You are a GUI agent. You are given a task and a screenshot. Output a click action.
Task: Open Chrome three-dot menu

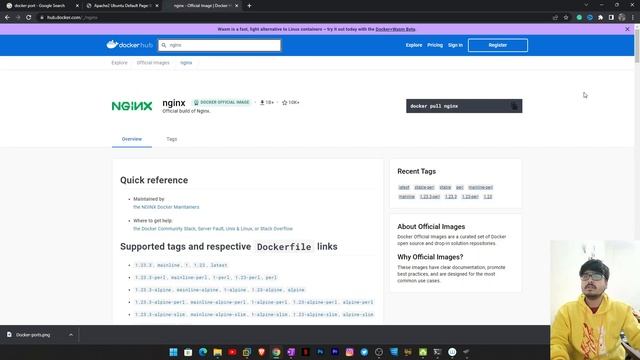point(633,18)
